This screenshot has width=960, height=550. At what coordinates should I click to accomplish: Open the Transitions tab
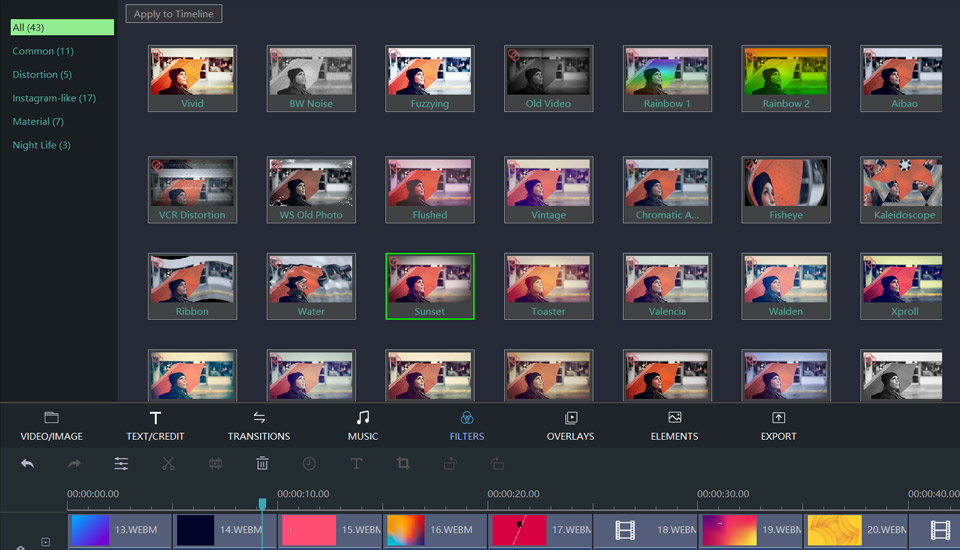click(259, 425)
